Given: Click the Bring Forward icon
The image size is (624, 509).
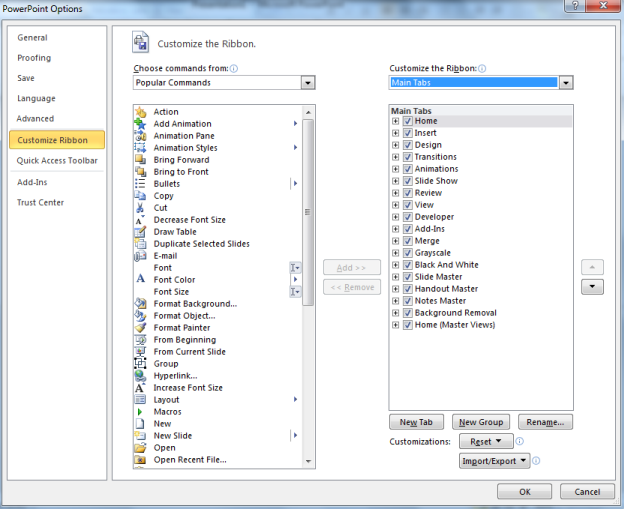Looking at the screenshot, I should click(x=140, y=160).
